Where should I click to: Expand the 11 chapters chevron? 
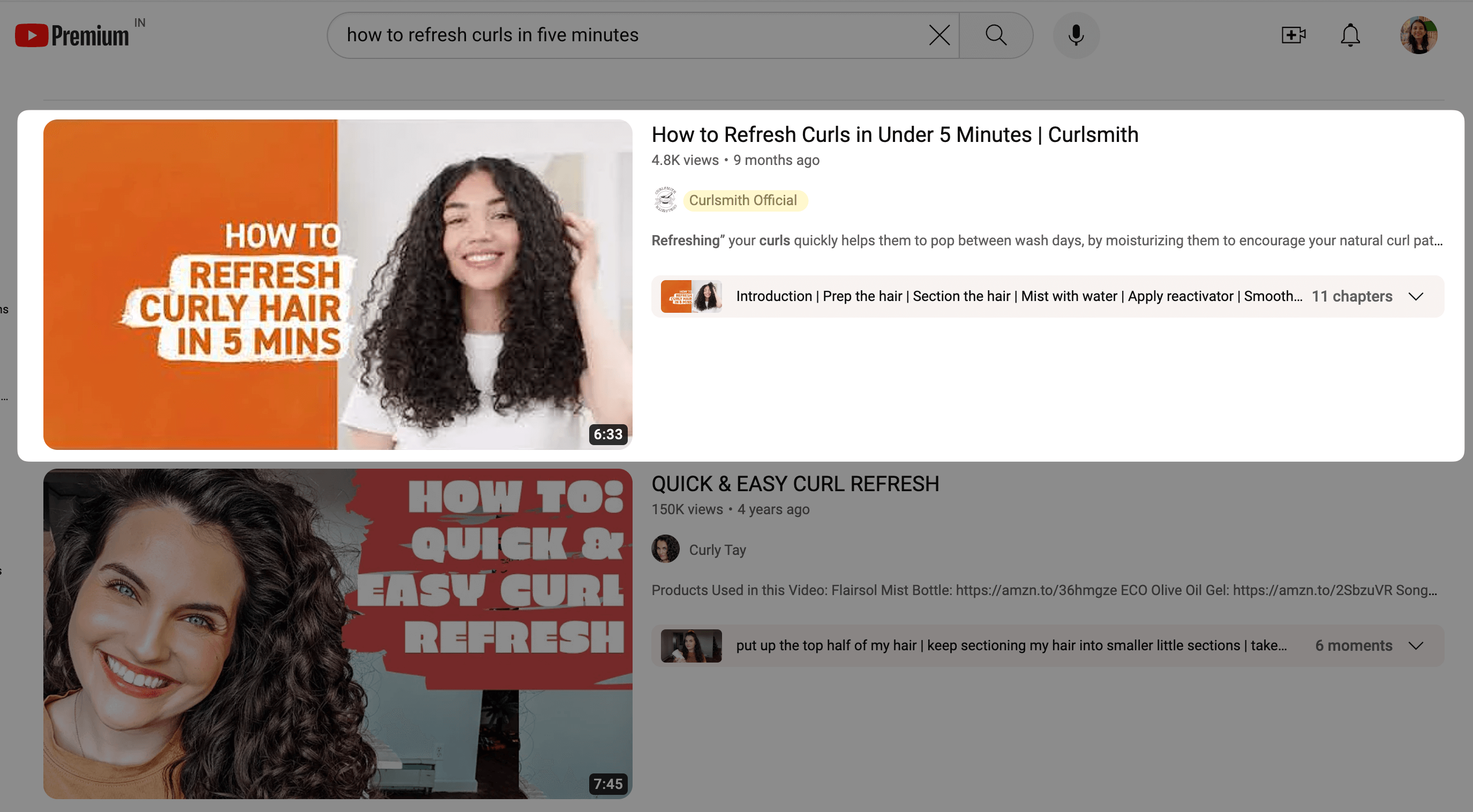click(x=1416, y=296)
